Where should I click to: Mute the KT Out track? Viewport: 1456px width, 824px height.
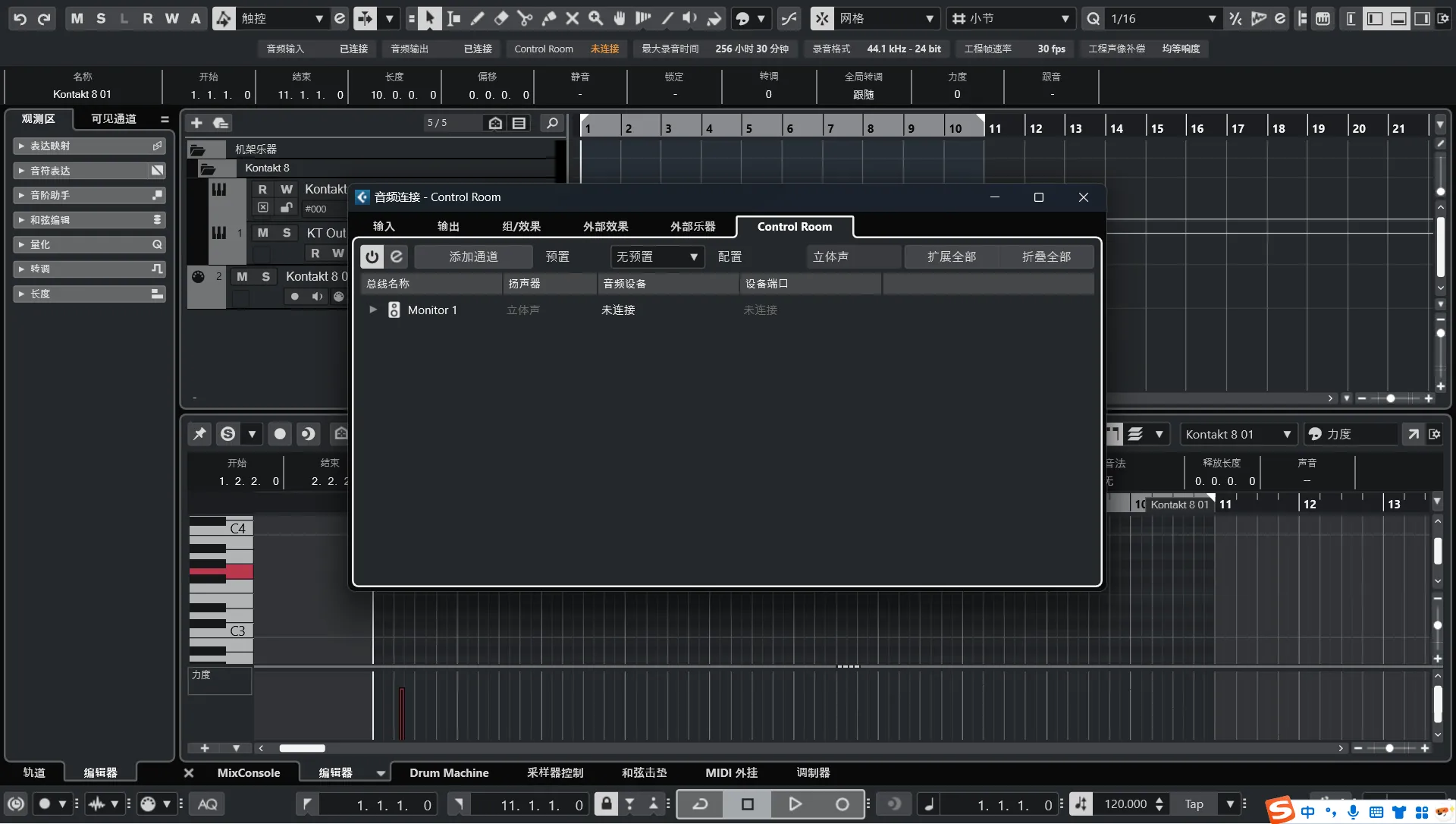pos(262,233)
